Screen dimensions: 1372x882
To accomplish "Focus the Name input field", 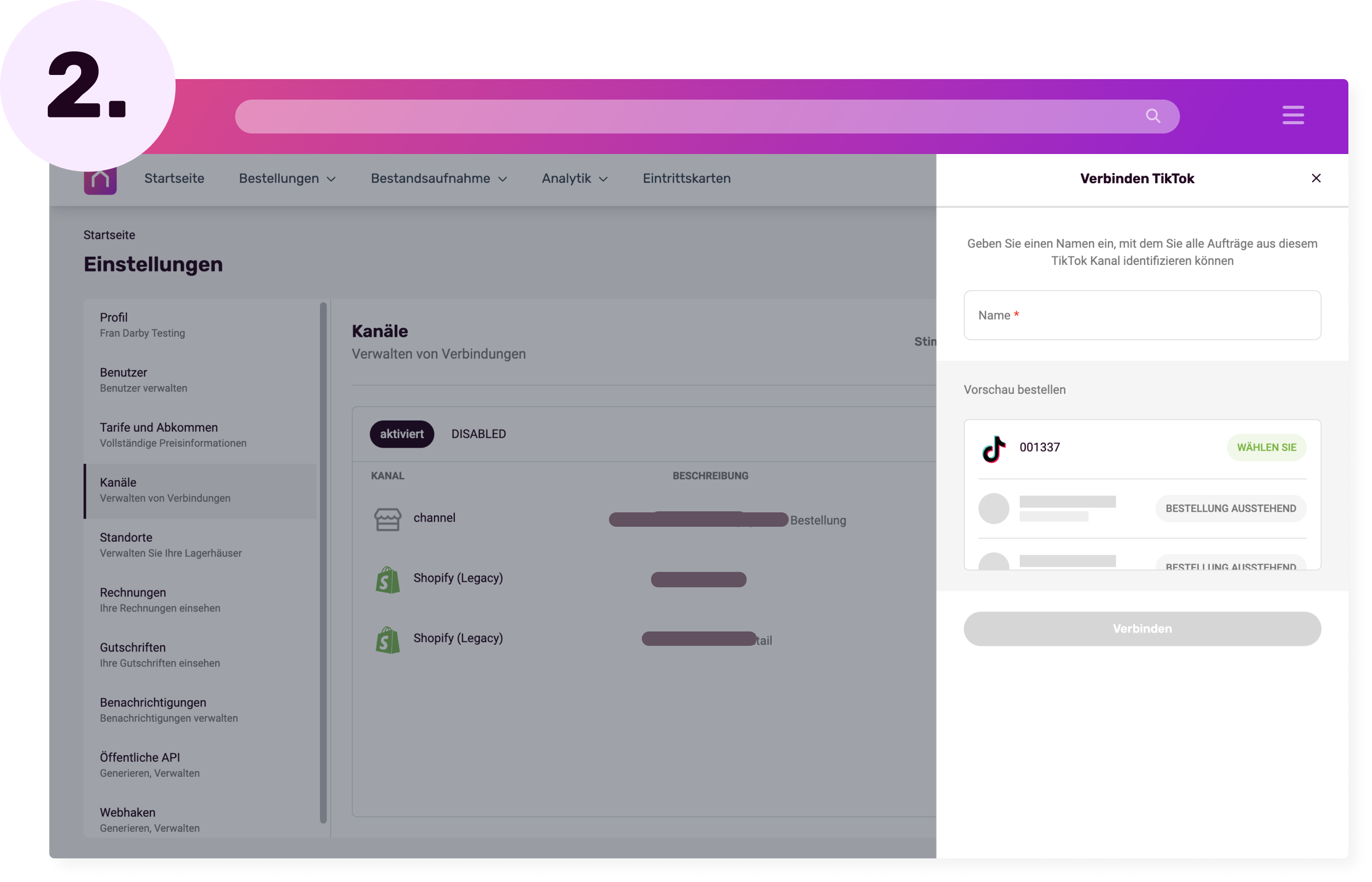I will [x=1142, y=316].
